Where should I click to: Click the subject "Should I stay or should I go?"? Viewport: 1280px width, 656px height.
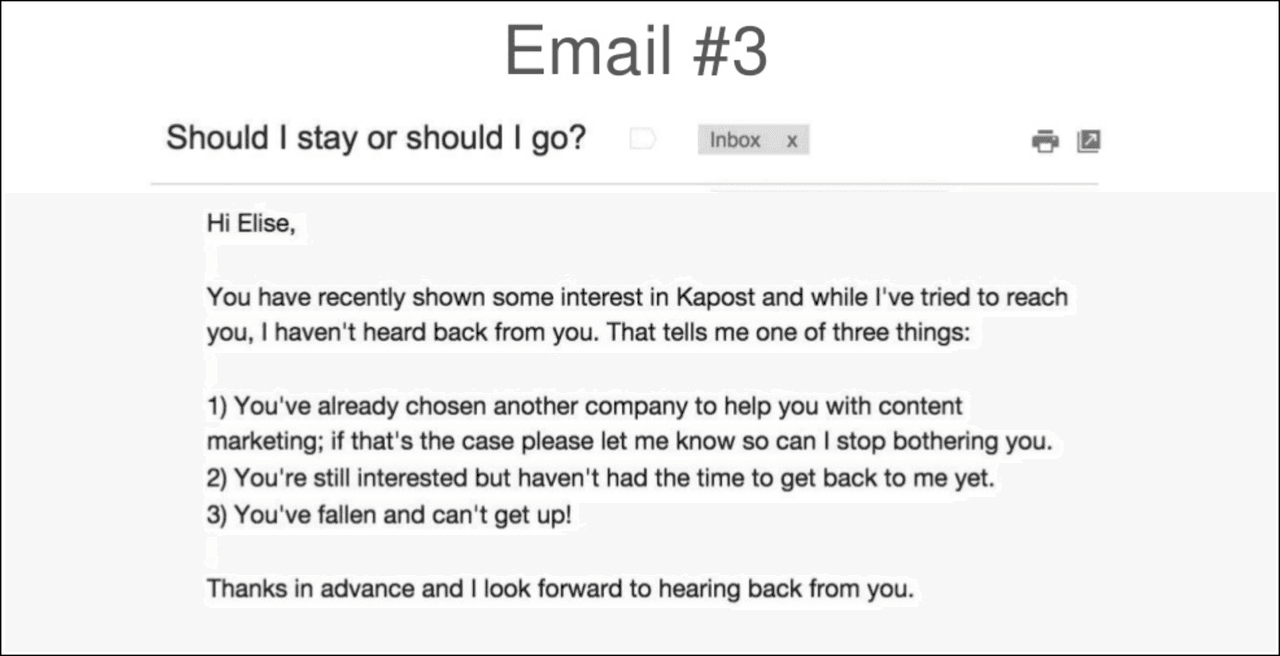(375, 138)
